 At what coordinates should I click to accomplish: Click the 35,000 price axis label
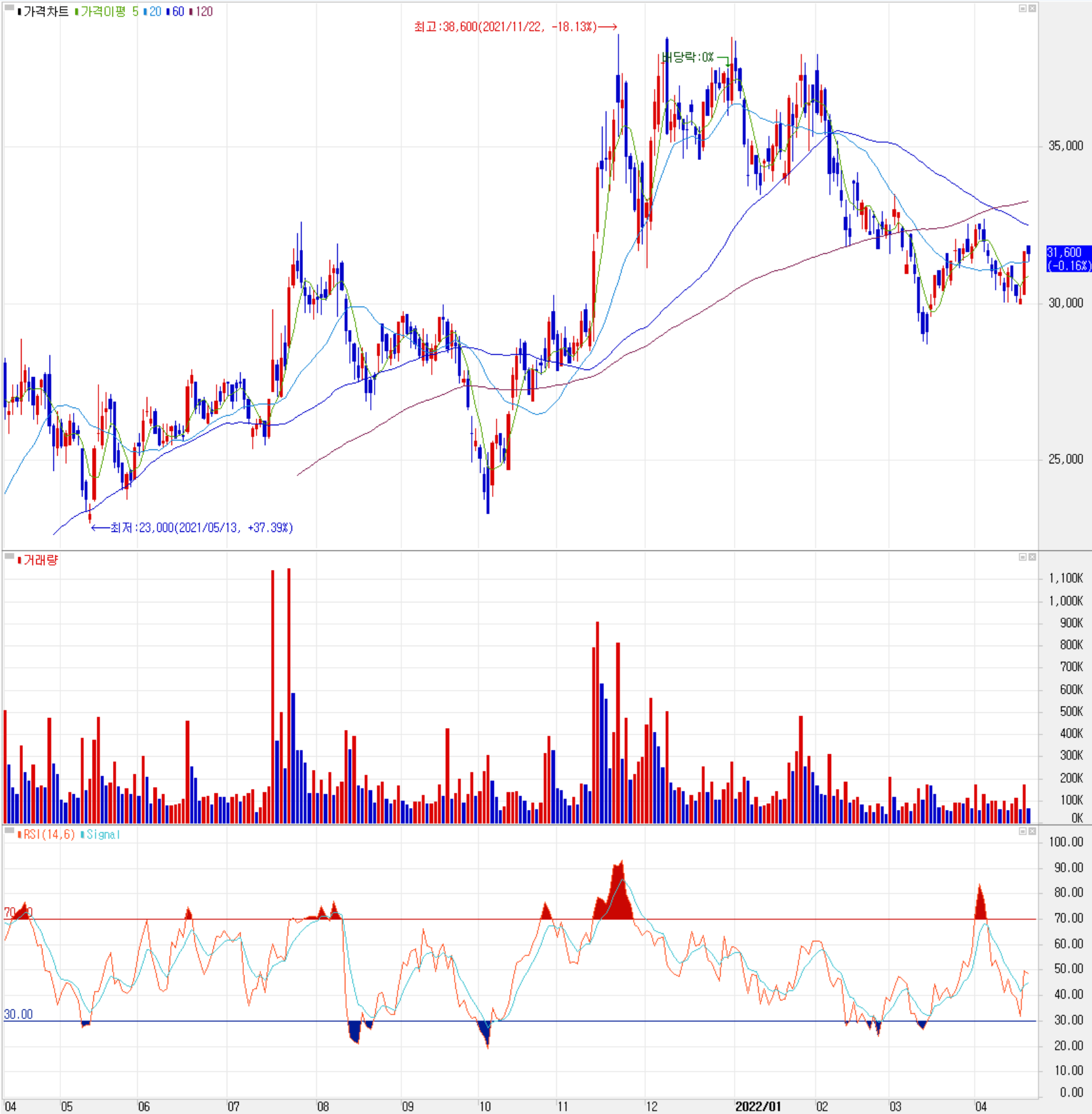(x=1065, y=146)
